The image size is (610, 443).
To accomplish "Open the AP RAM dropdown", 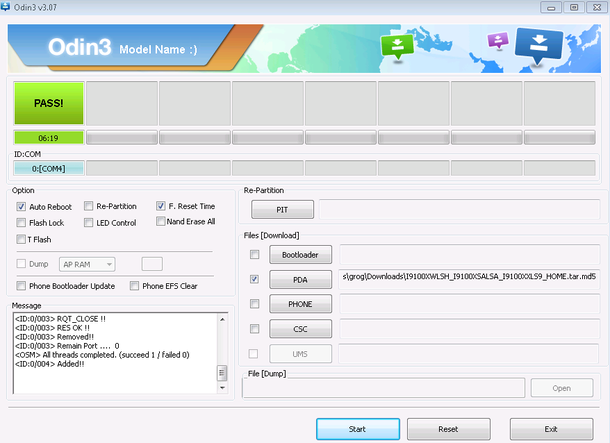I will pos(88,264).
